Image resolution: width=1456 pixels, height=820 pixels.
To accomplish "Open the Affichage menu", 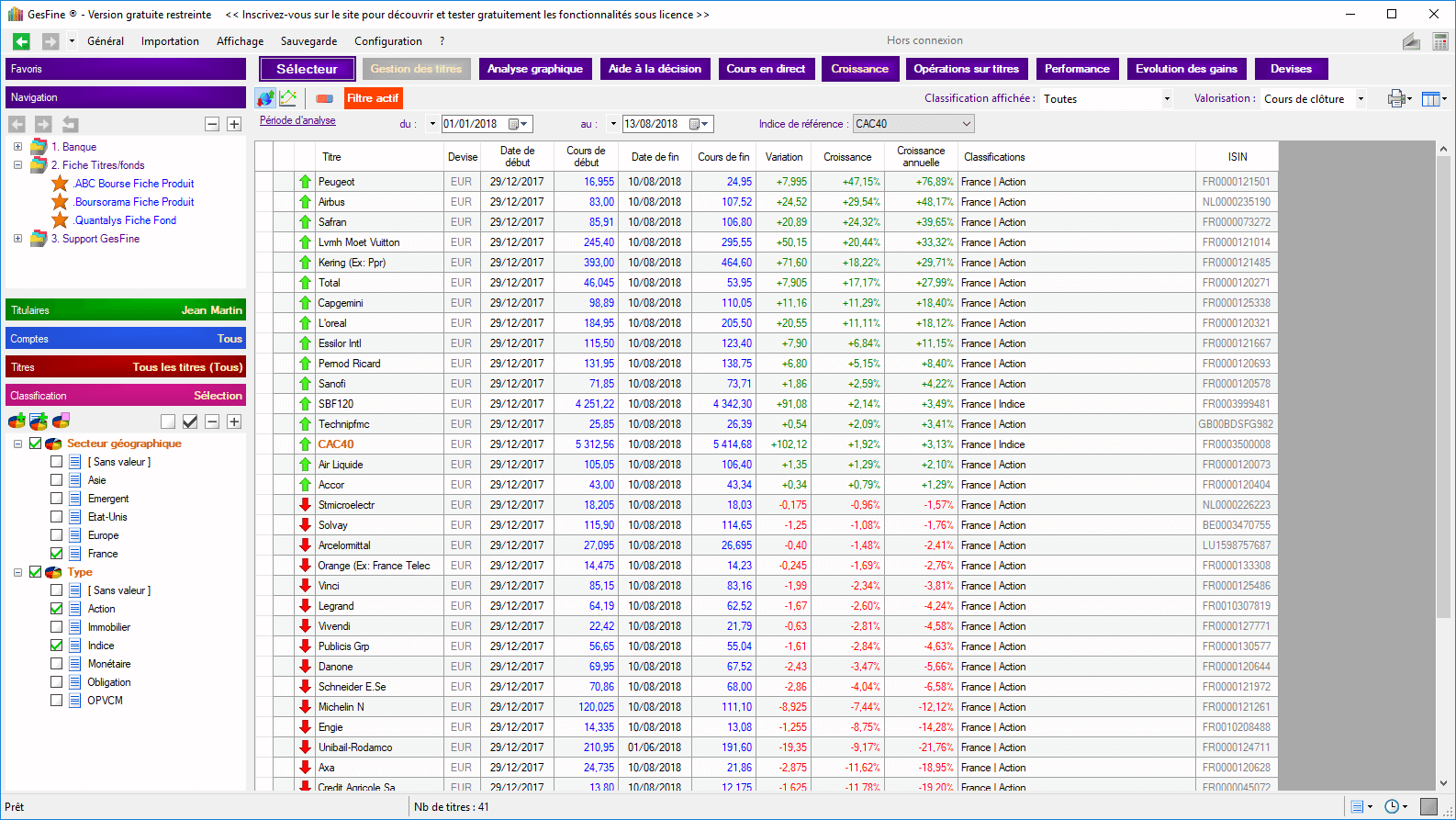I will (240, 41).
